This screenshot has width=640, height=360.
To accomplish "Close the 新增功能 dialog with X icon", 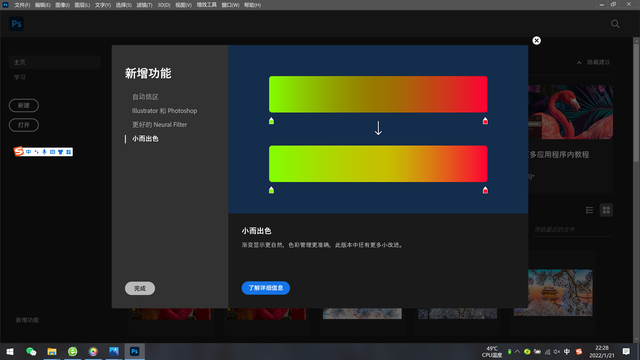I will pos(536,40).
